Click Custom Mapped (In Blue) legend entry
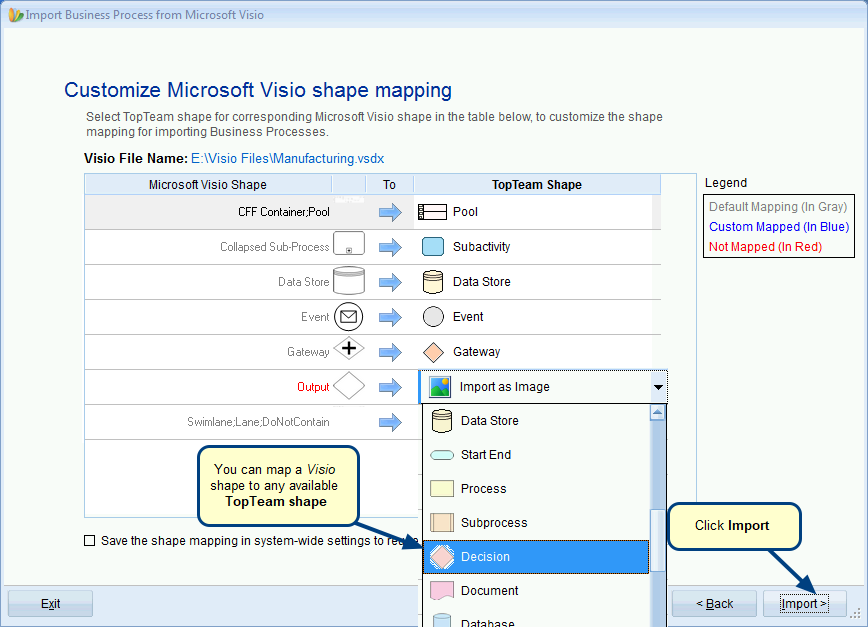The width and height of the screenshot is (868, 627). click(779, 227)
